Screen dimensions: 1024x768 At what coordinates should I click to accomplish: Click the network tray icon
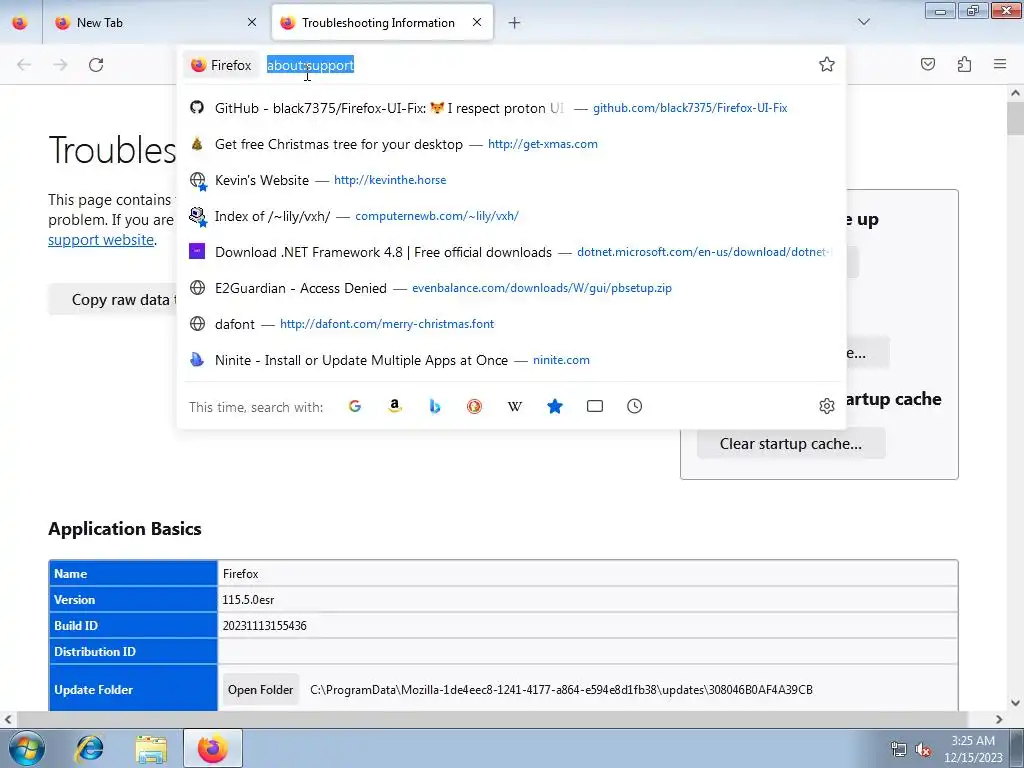point(899,750)
